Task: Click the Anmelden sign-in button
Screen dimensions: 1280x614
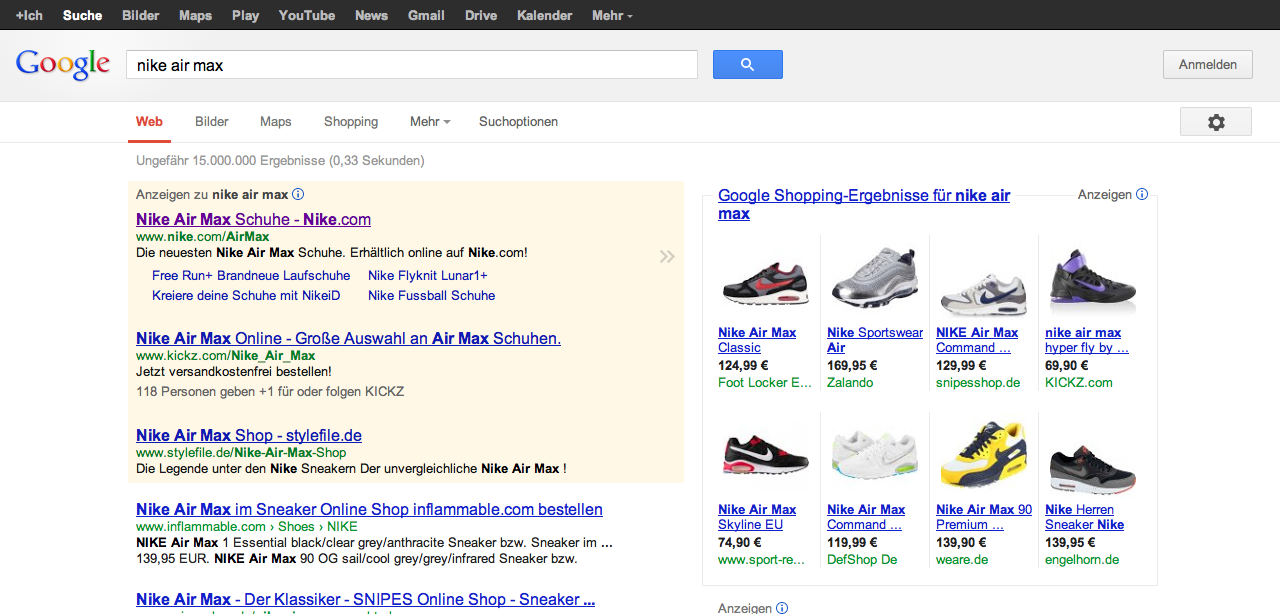Action: click(1207, 65)
